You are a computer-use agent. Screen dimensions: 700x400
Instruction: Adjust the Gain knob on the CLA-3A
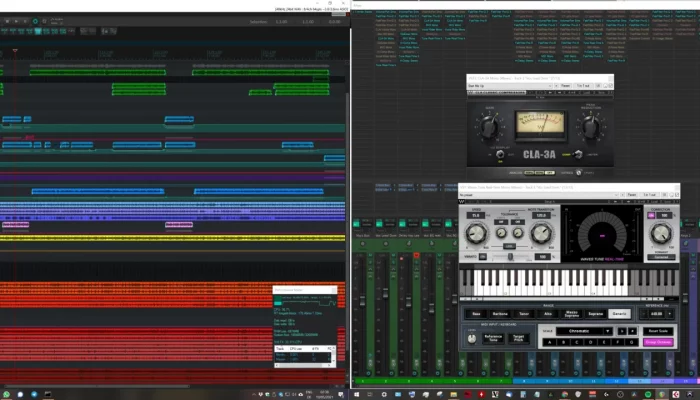pos(490,125)
